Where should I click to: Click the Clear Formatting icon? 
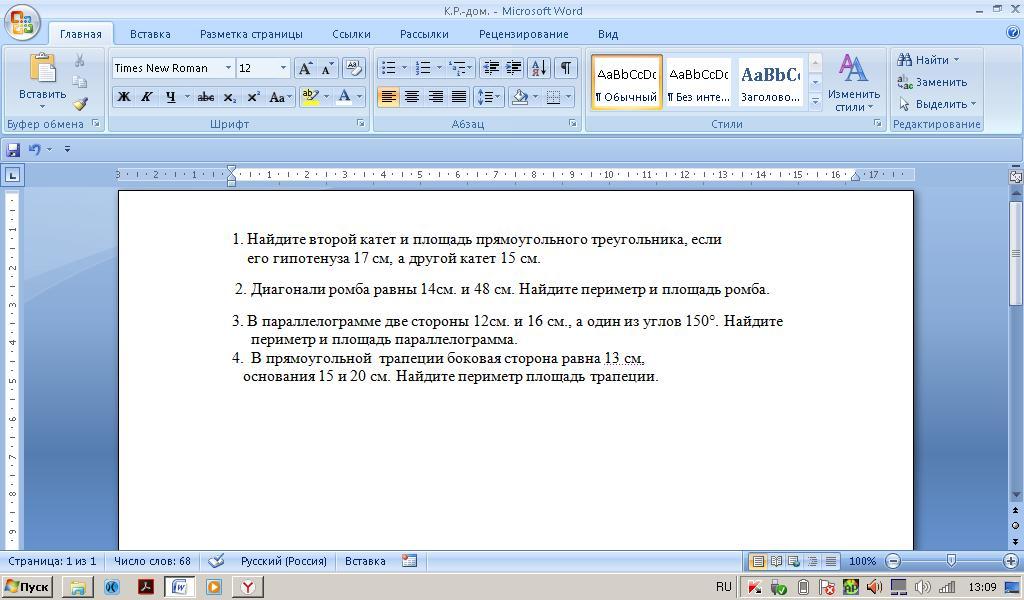pyautogui.click(x=353, y=68)
